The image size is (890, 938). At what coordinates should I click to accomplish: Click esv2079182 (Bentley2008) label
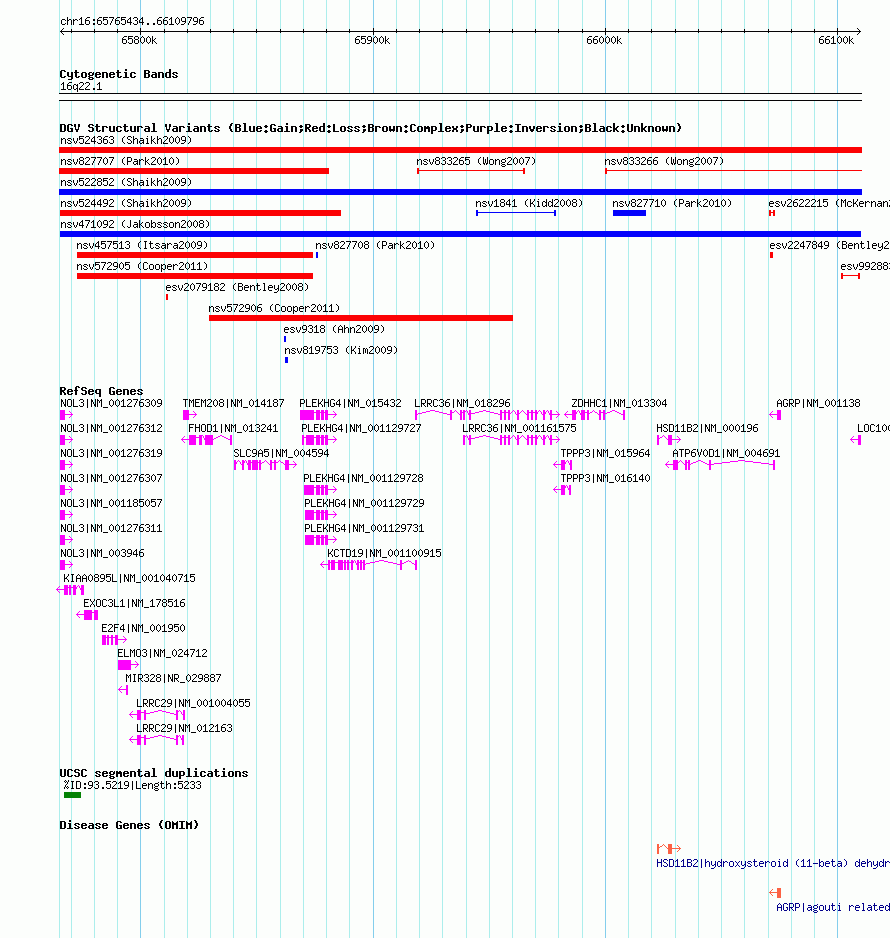[237, 287]
